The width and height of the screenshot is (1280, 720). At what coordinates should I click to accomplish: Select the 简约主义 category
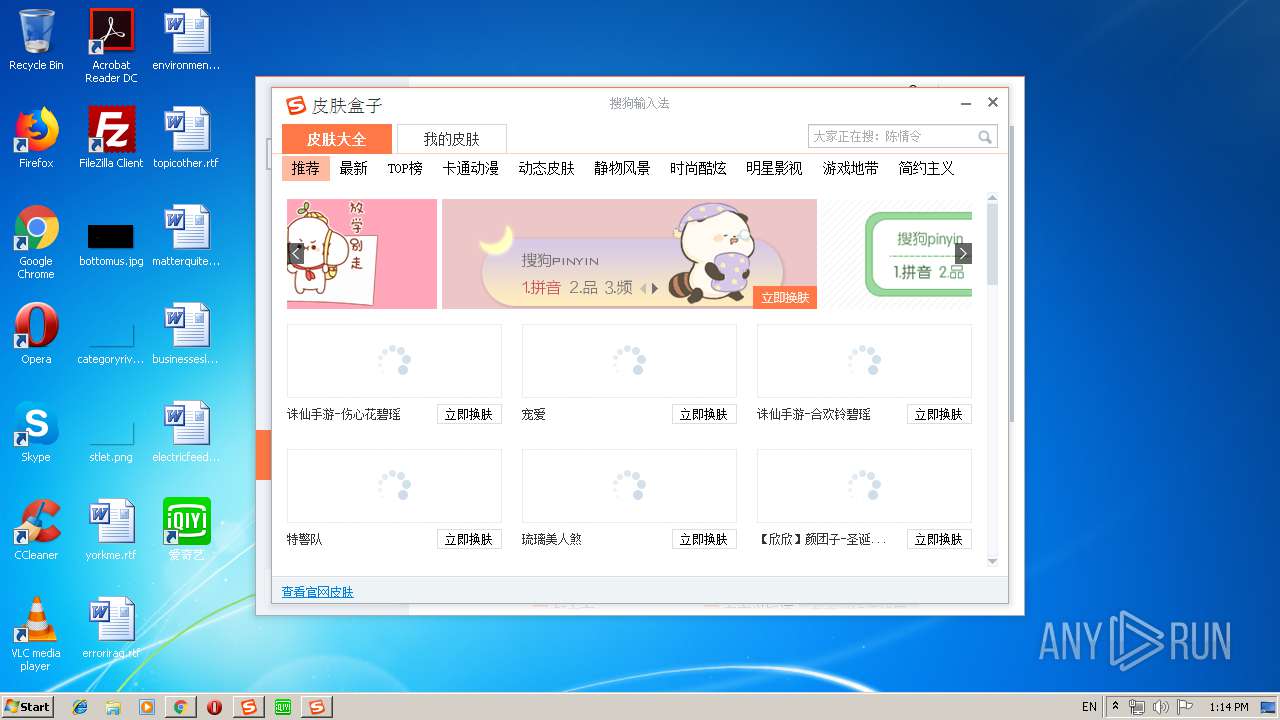[x=926, y=168]
